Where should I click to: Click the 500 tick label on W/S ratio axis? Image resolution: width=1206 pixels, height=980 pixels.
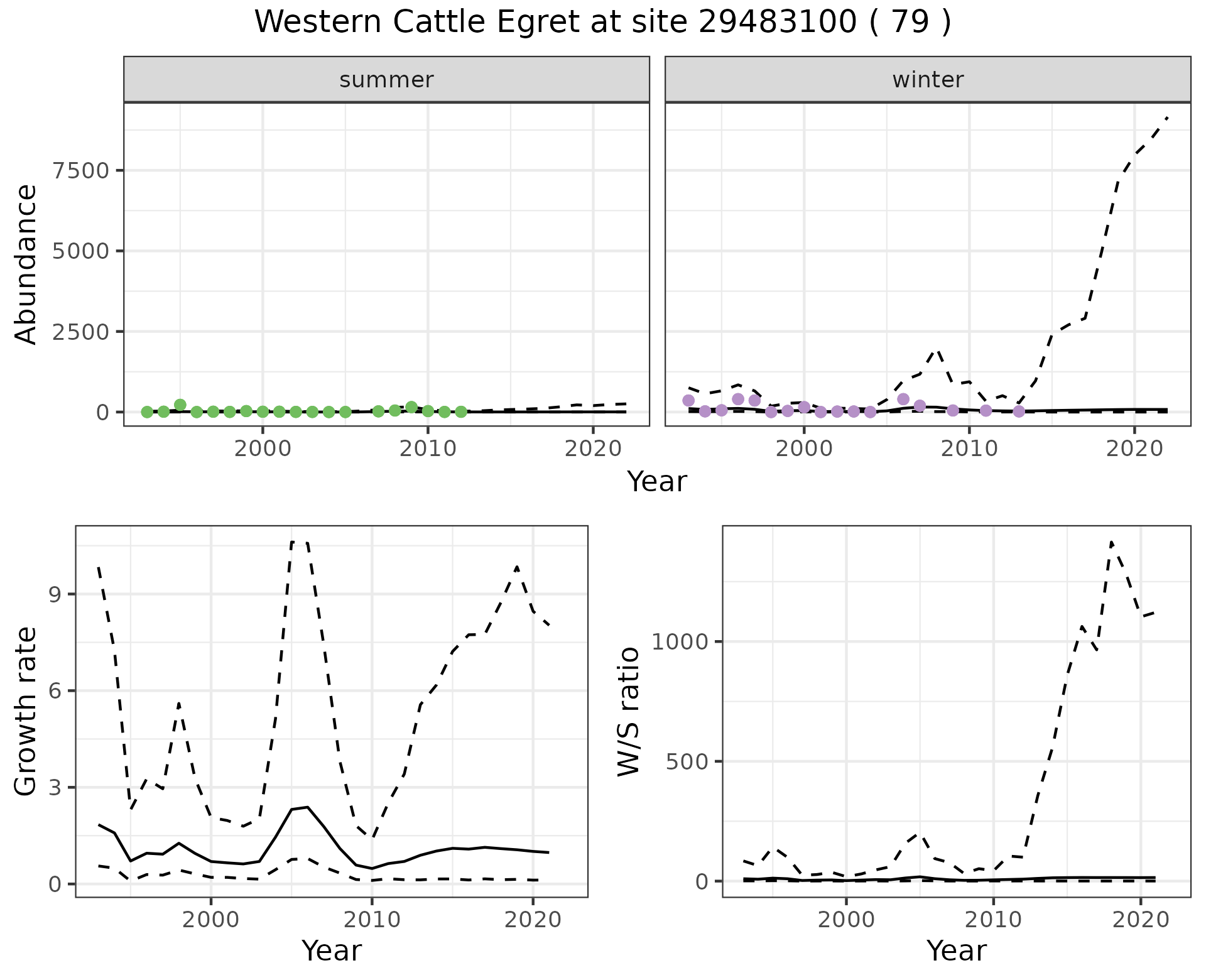(x=688, y=761)
